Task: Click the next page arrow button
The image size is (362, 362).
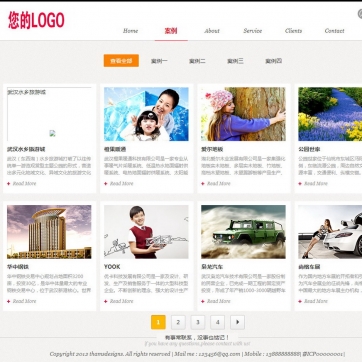Action: [237, 322]
